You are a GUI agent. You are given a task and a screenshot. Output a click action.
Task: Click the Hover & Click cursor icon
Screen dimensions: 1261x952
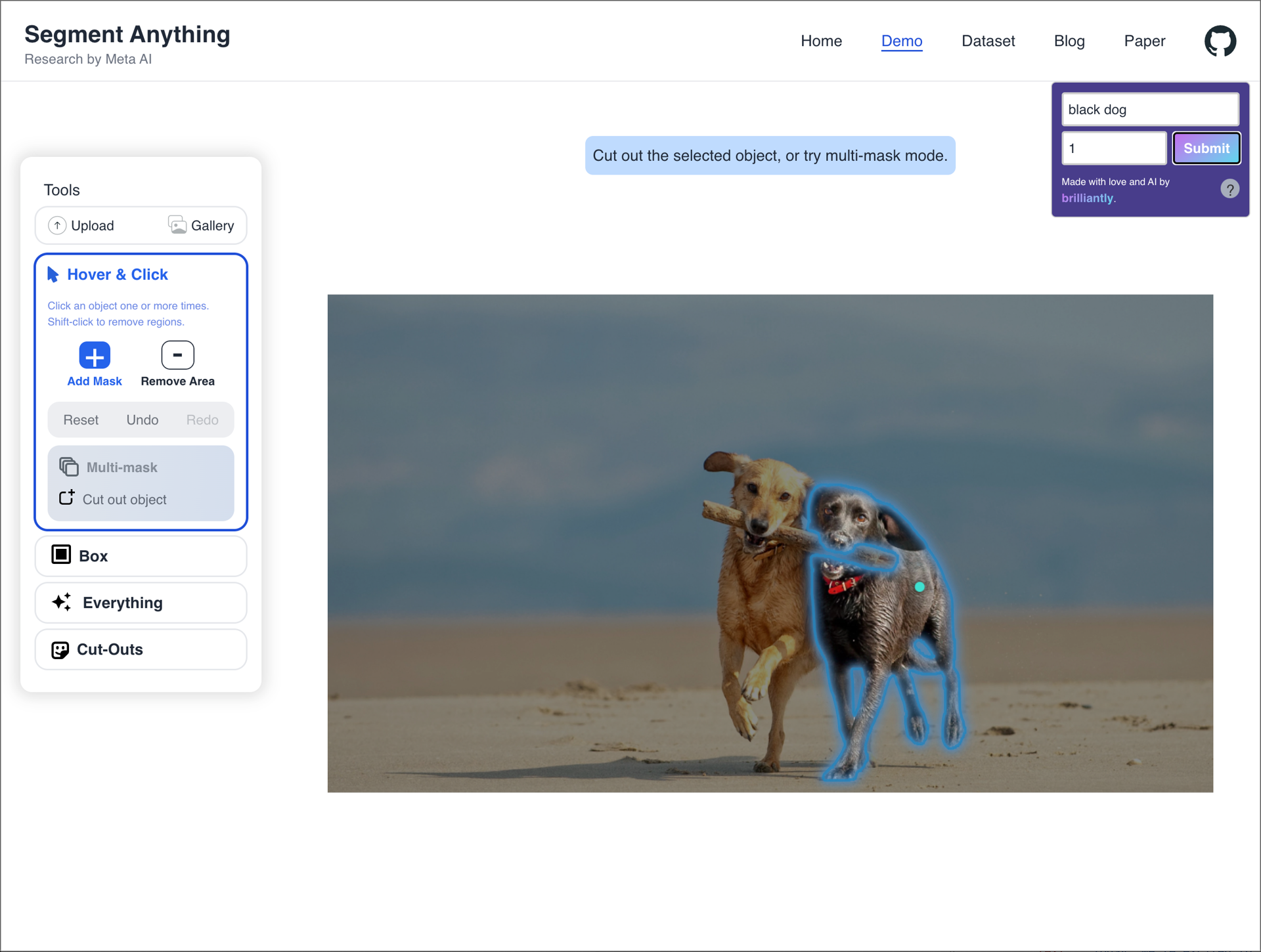pyautogui.click(x=53, y=274)
